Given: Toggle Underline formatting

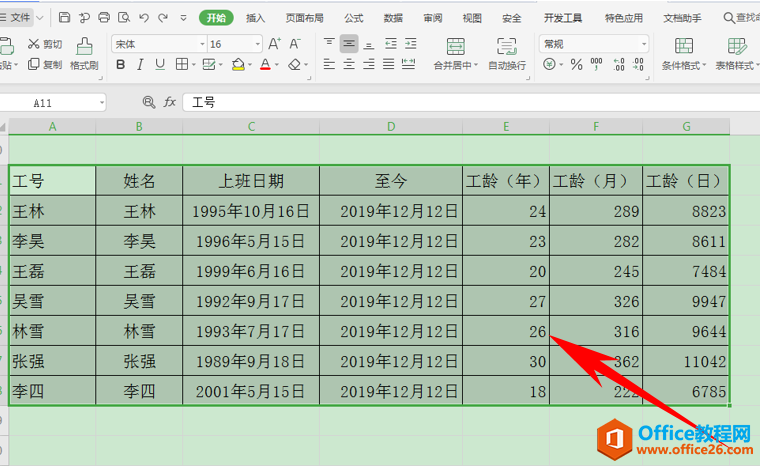Looking at the screenshot, I should pyautogui.click(x=160, y=65).
